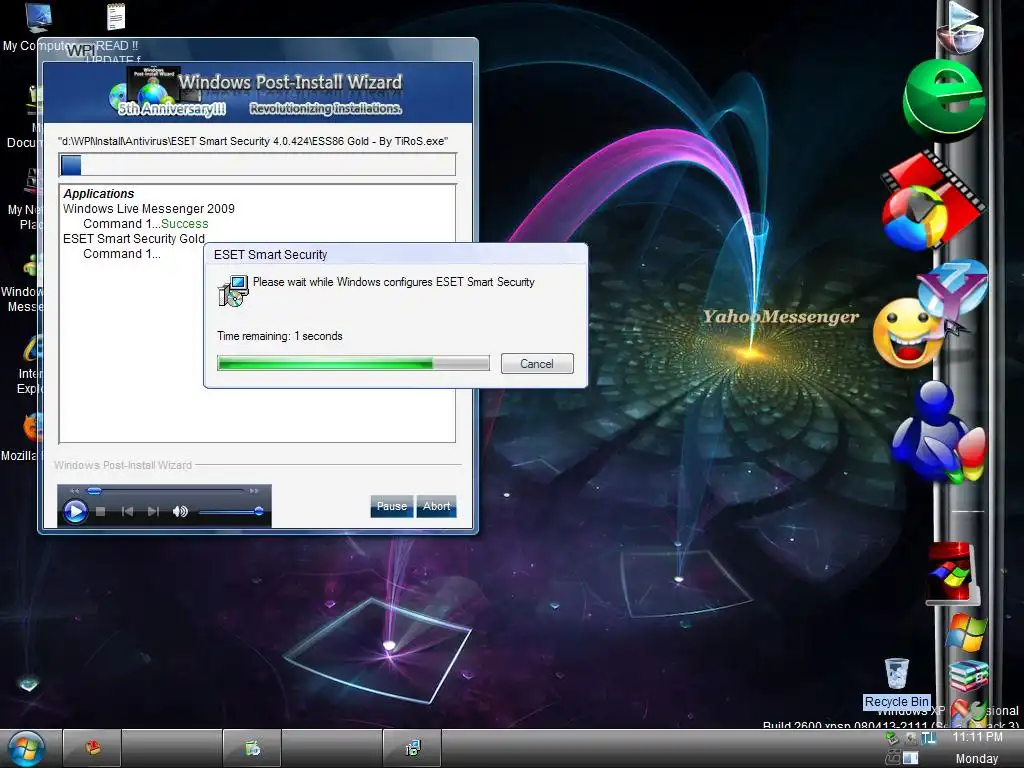Launch the red film media dock icon
1024x768 pixels.
click(x=932, y=202)
